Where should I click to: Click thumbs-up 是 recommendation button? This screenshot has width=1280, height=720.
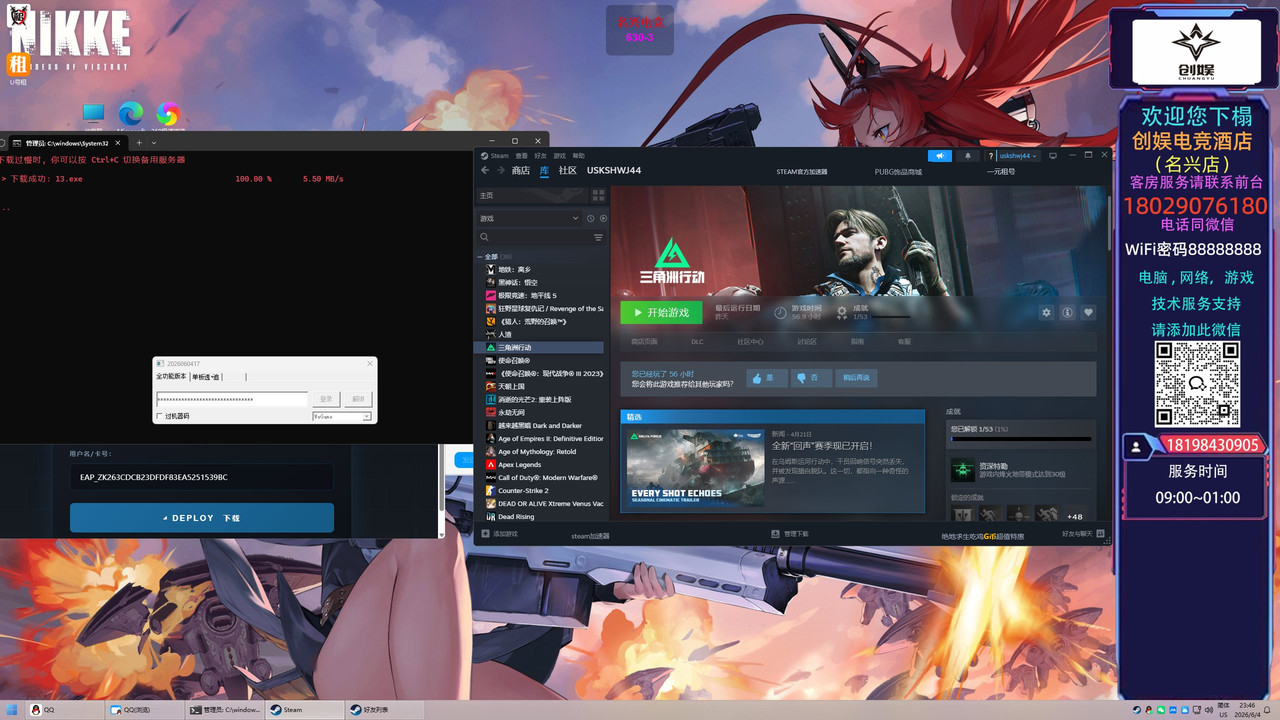pos(767,378)
